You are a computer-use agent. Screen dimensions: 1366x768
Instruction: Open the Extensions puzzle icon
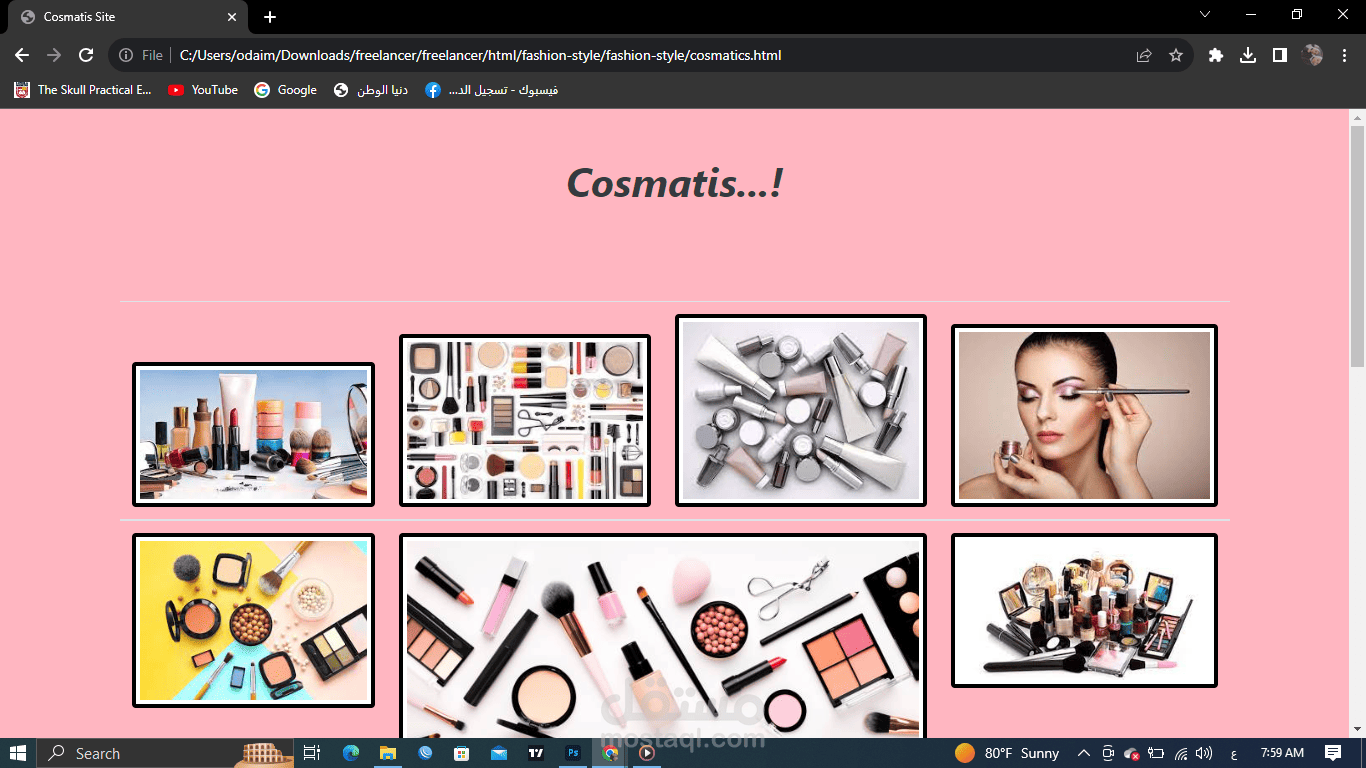[1216, 55]
